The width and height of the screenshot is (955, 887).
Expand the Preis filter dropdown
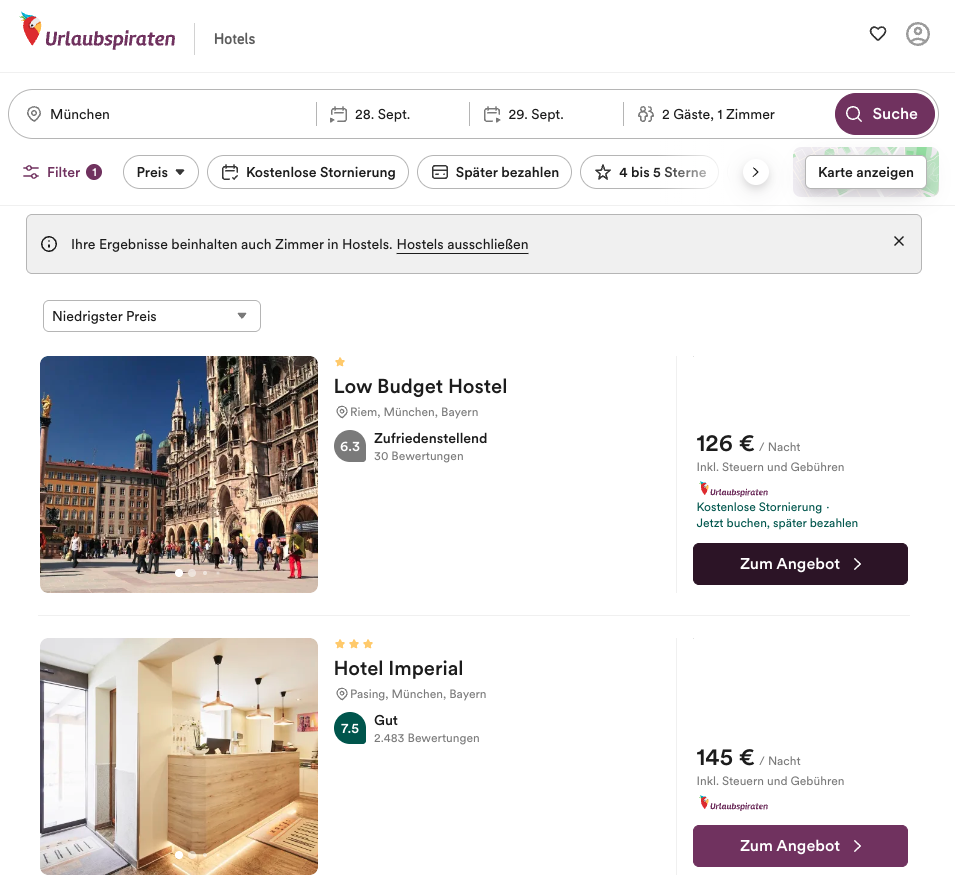(x=161, y=172)
